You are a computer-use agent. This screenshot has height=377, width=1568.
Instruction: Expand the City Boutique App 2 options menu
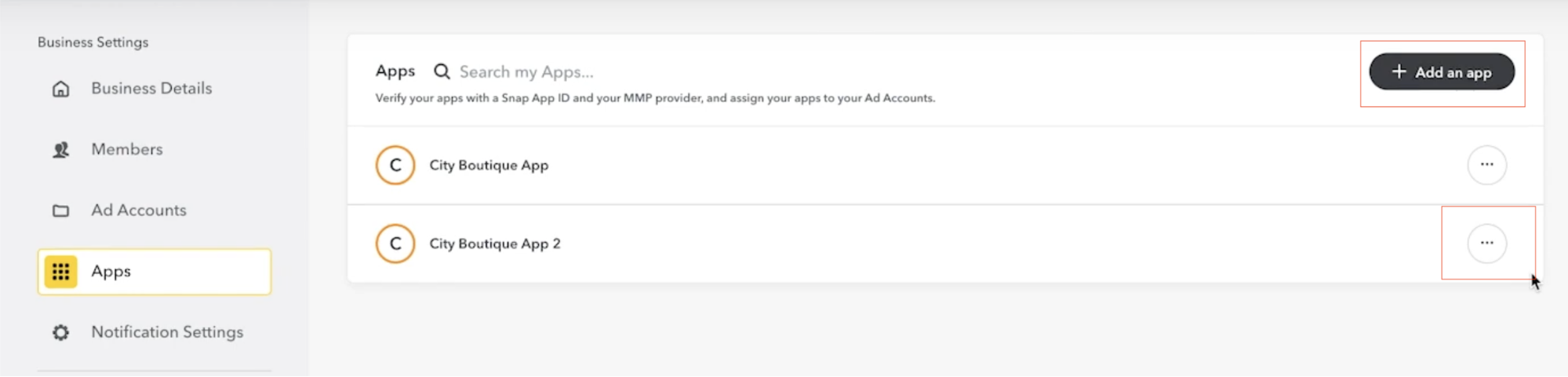pyautogui.click(x=1486, y=243)
